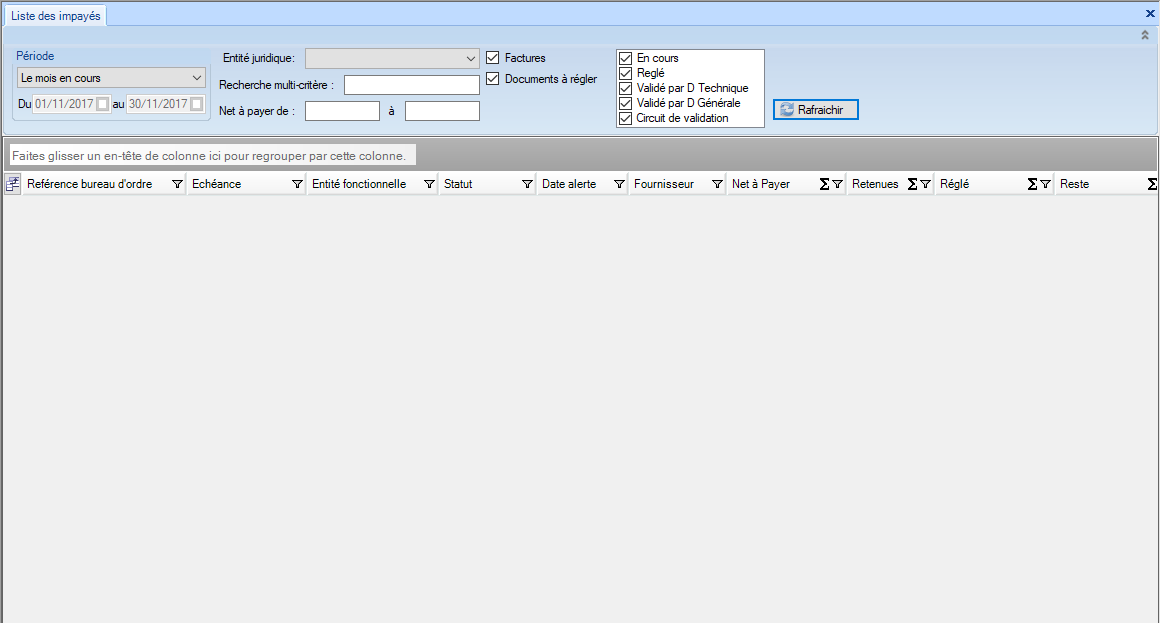Click sum icon on Réglé column

pyautogui.click(x=1032, y=185)
